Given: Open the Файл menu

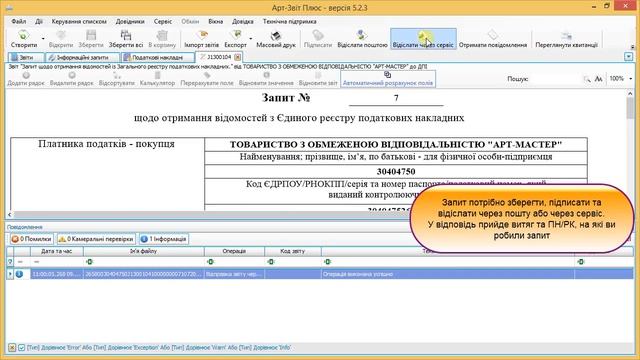Looking at the screenshot, I should click(x=18, y=21).
